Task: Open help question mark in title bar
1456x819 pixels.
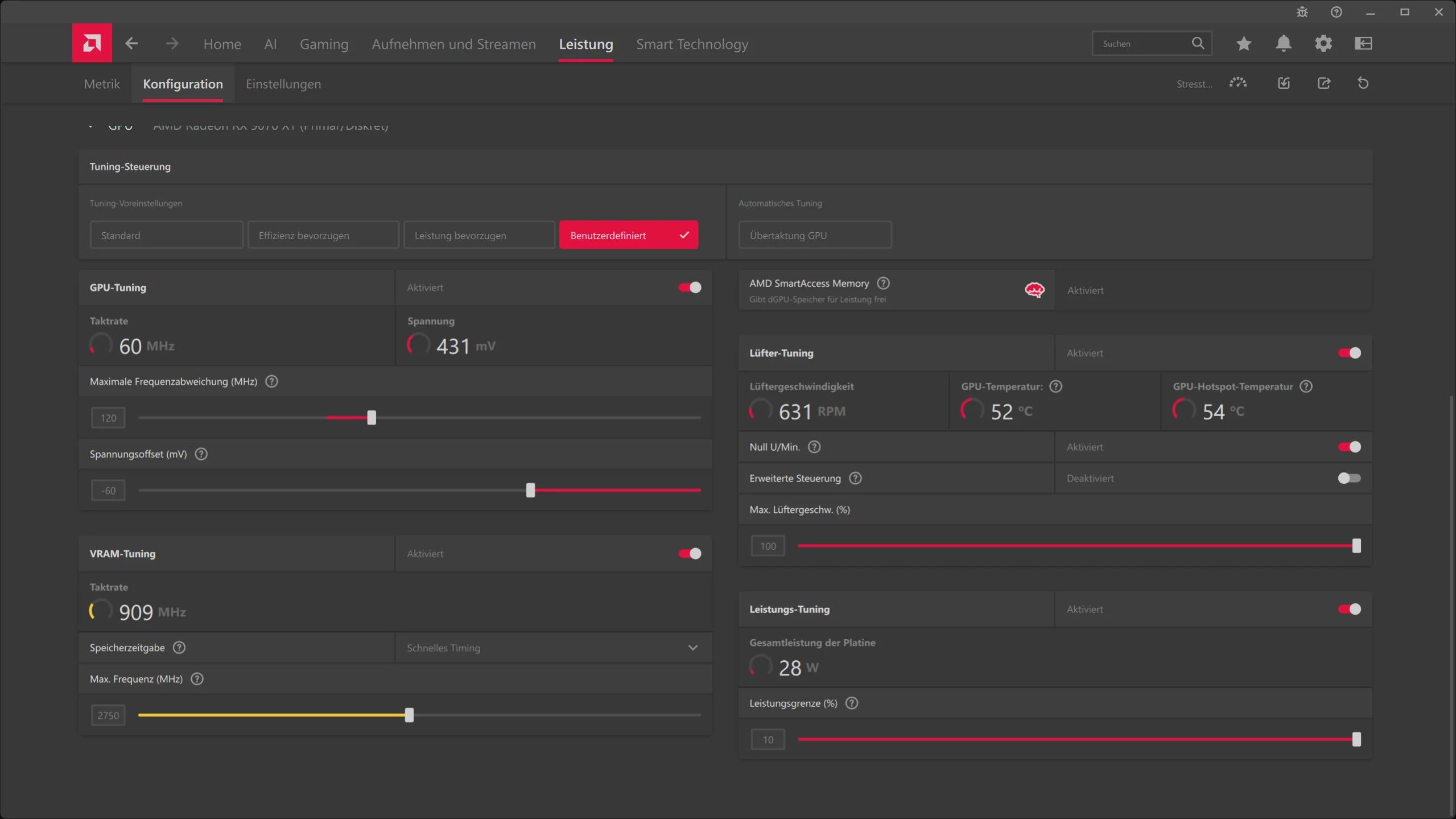Action: click(1337, 12)
